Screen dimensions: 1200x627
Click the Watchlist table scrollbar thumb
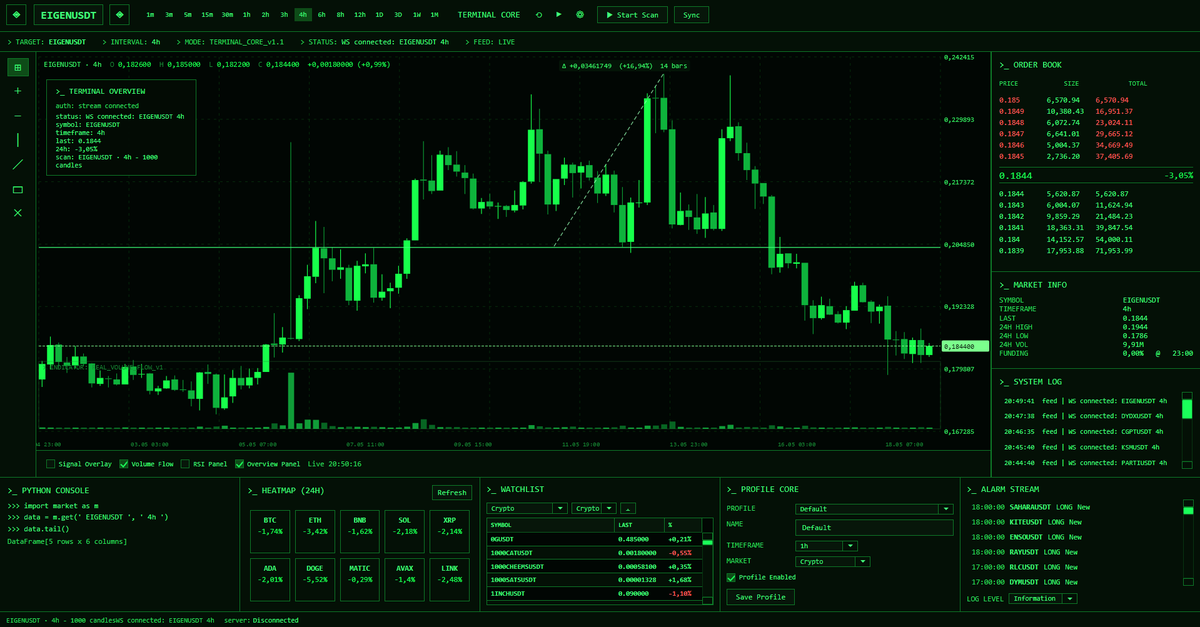pos(708,541)
